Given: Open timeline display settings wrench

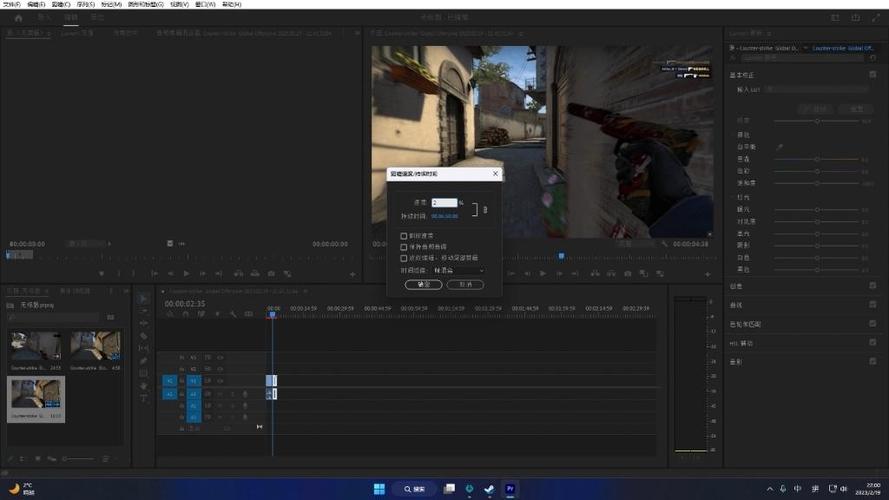Looking at the screenshot, I should pyautogui.click(x=233, y=314).
